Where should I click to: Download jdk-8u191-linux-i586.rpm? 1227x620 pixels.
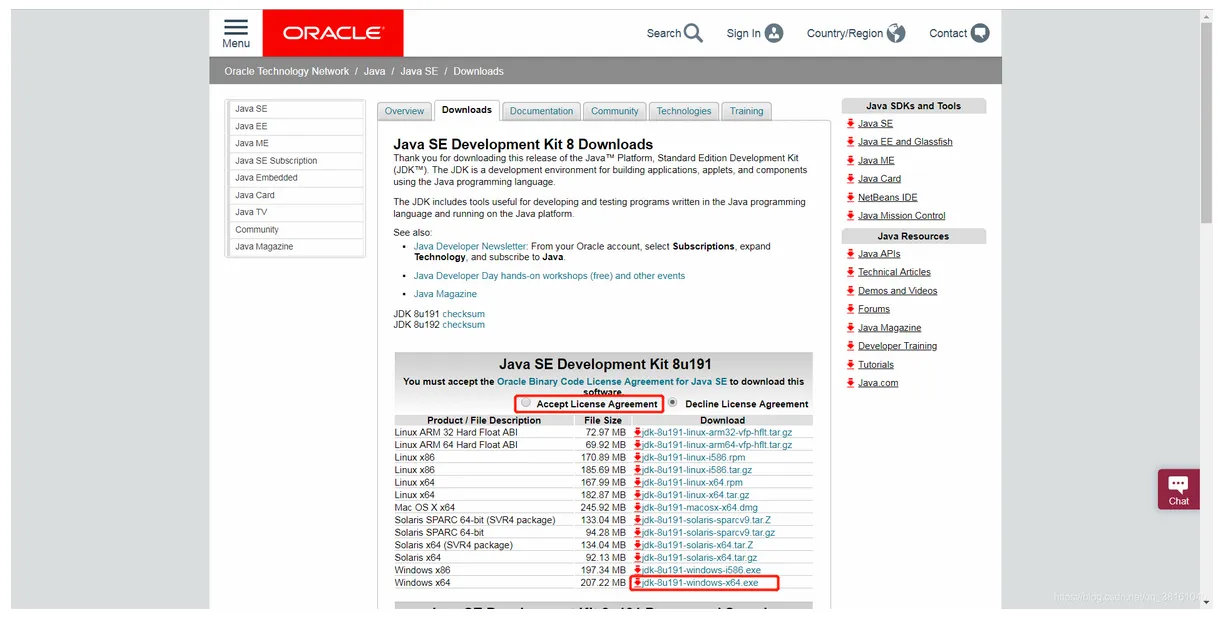(x=694, y=457)
